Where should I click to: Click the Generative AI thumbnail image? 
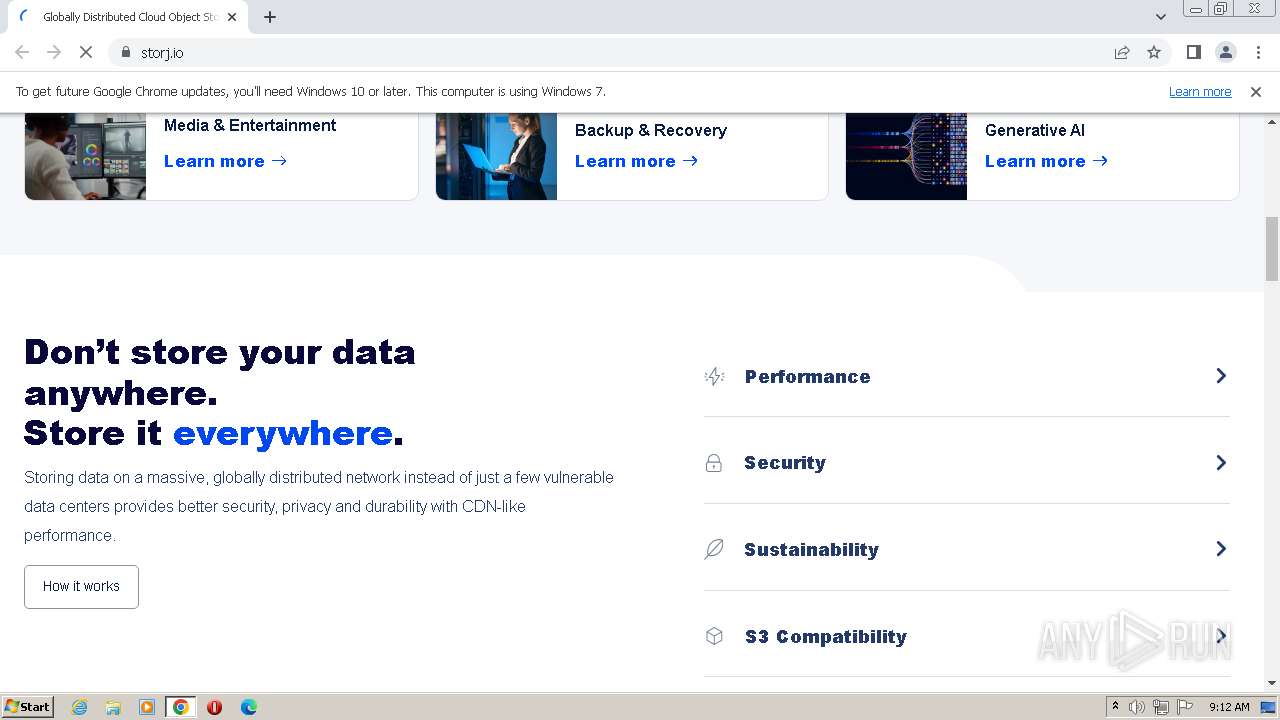906,156
